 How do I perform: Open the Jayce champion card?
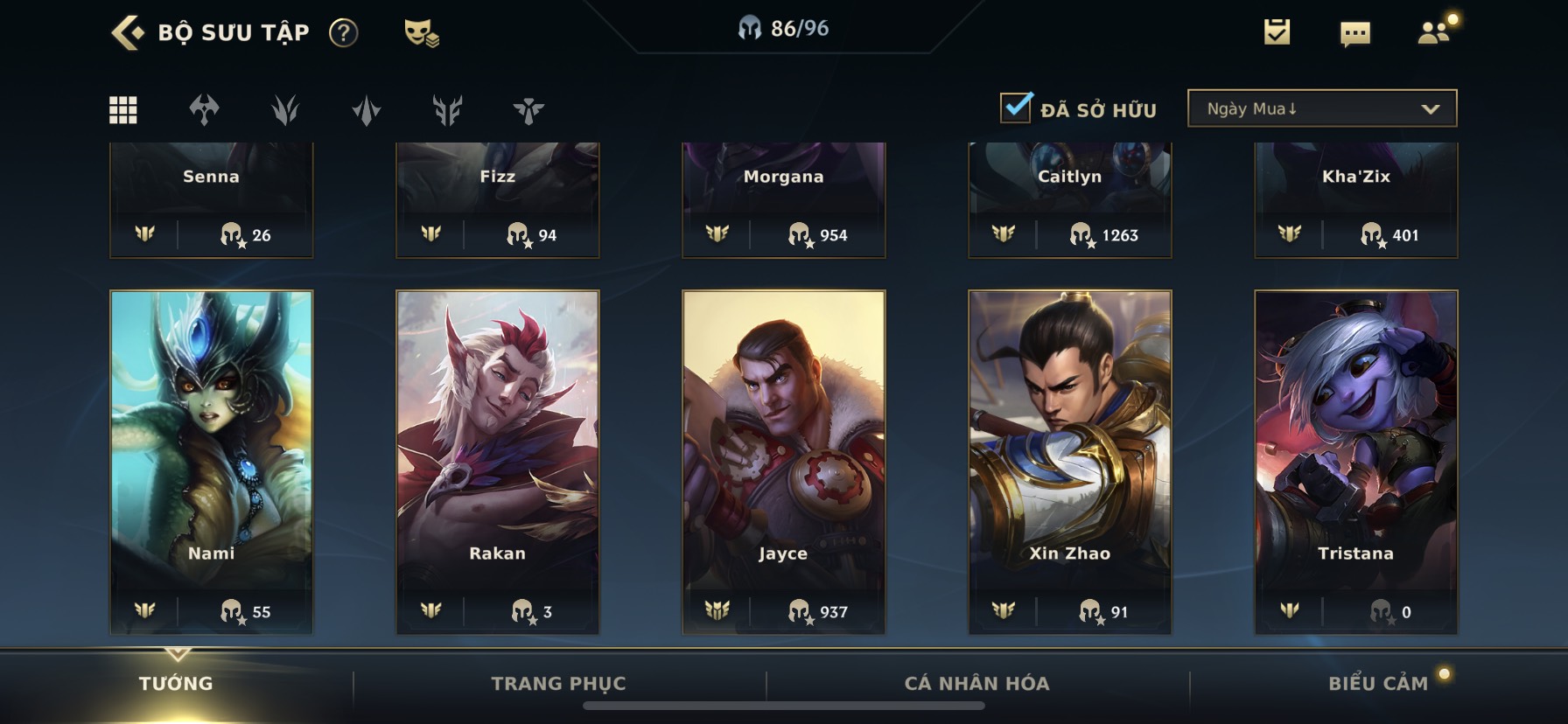click(x=783, y=462)
